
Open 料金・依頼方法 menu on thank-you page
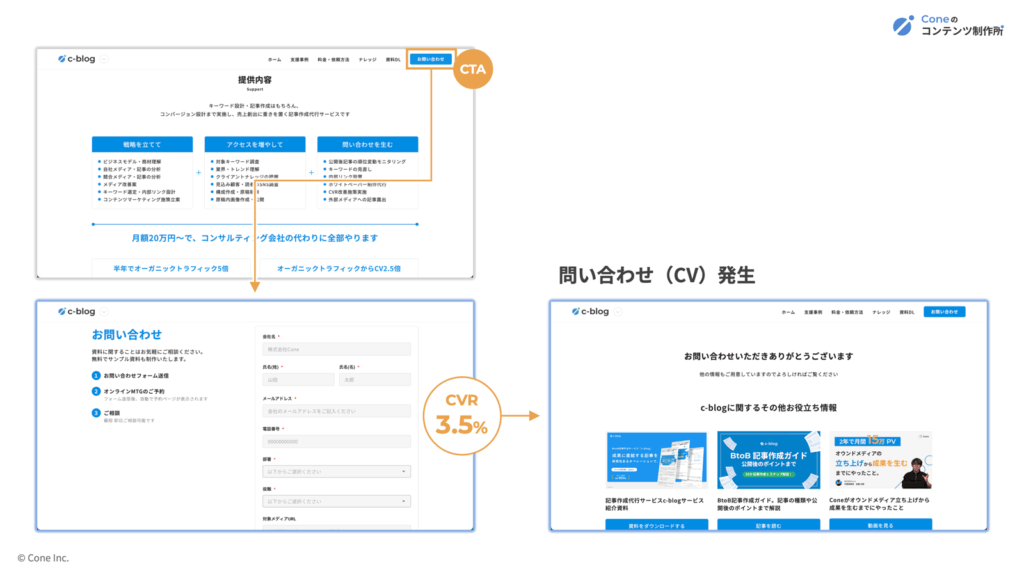847,312
